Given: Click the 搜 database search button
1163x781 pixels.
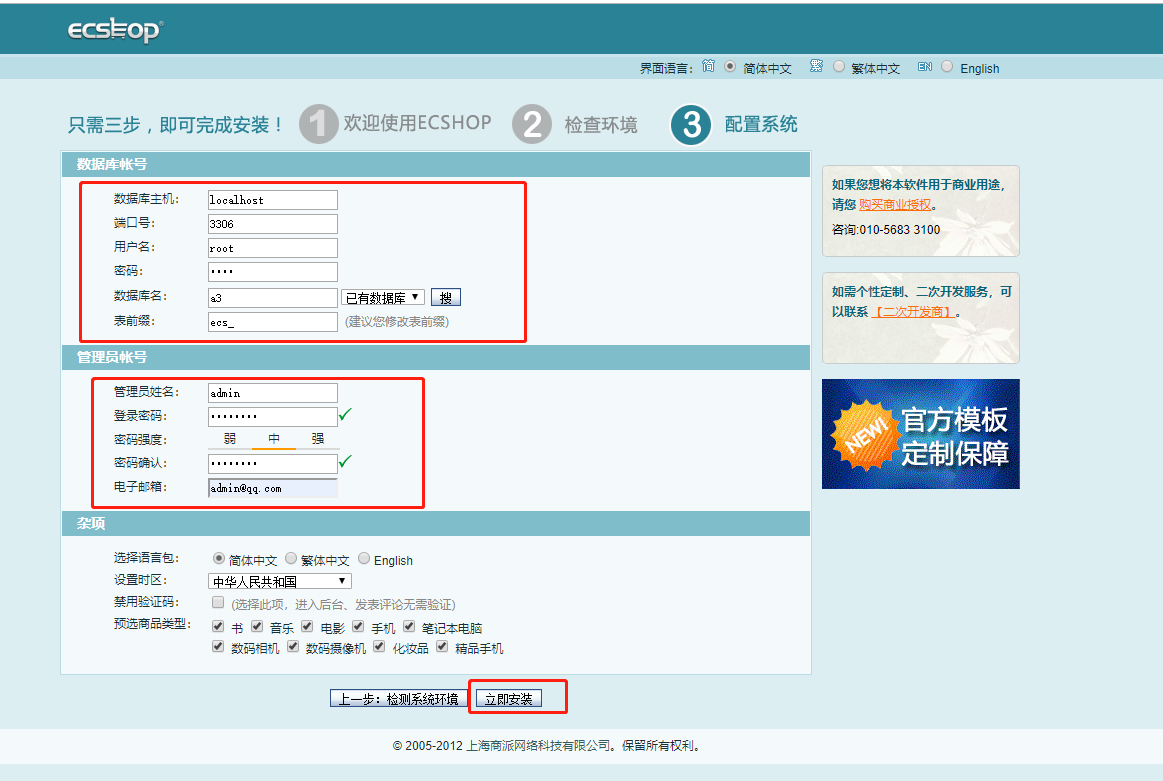Looking at the screenshot, I should 446,297.
